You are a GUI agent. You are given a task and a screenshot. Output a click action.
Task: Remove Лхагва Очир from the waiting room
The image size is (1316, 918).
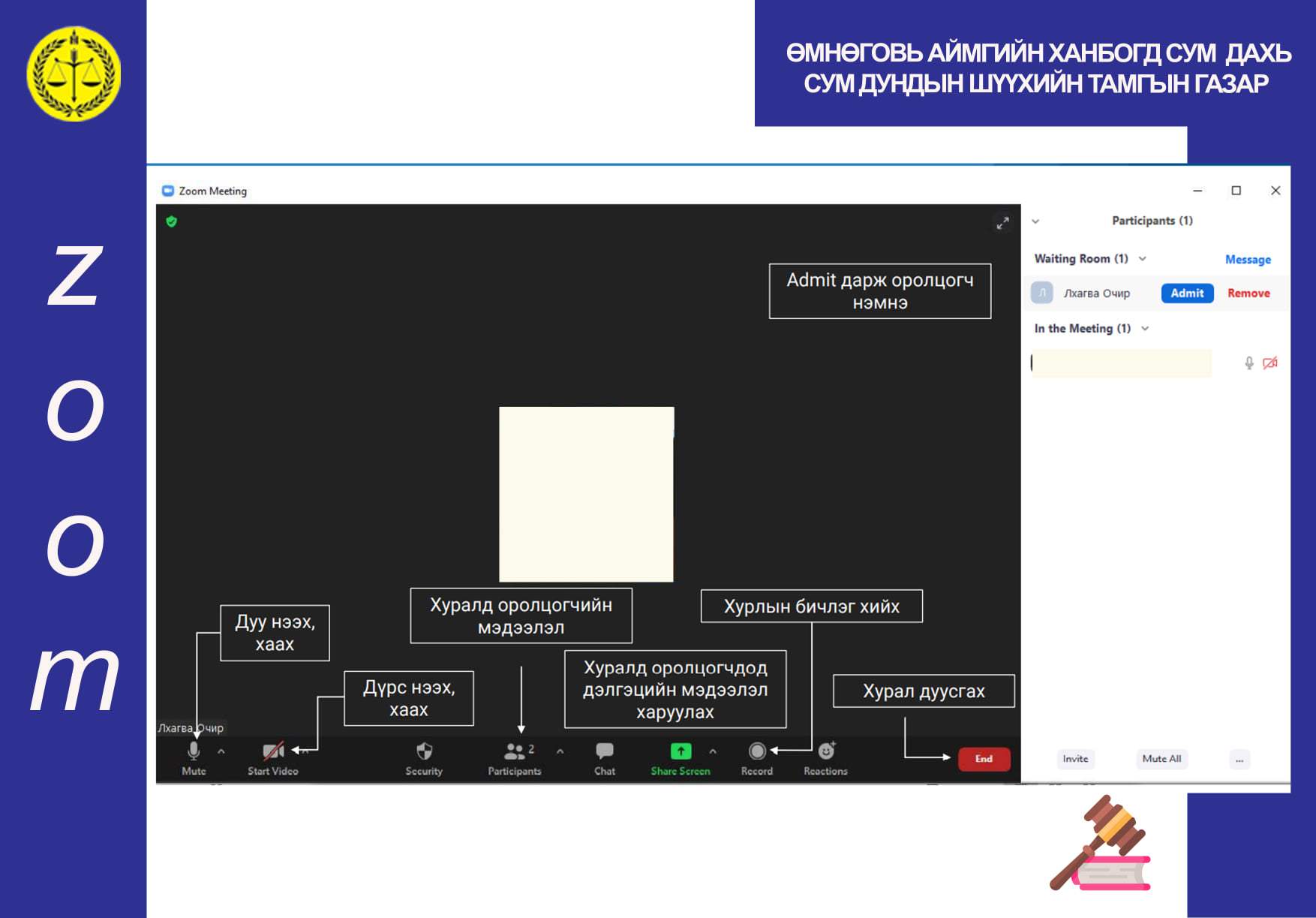click(x=1248, y=293)
